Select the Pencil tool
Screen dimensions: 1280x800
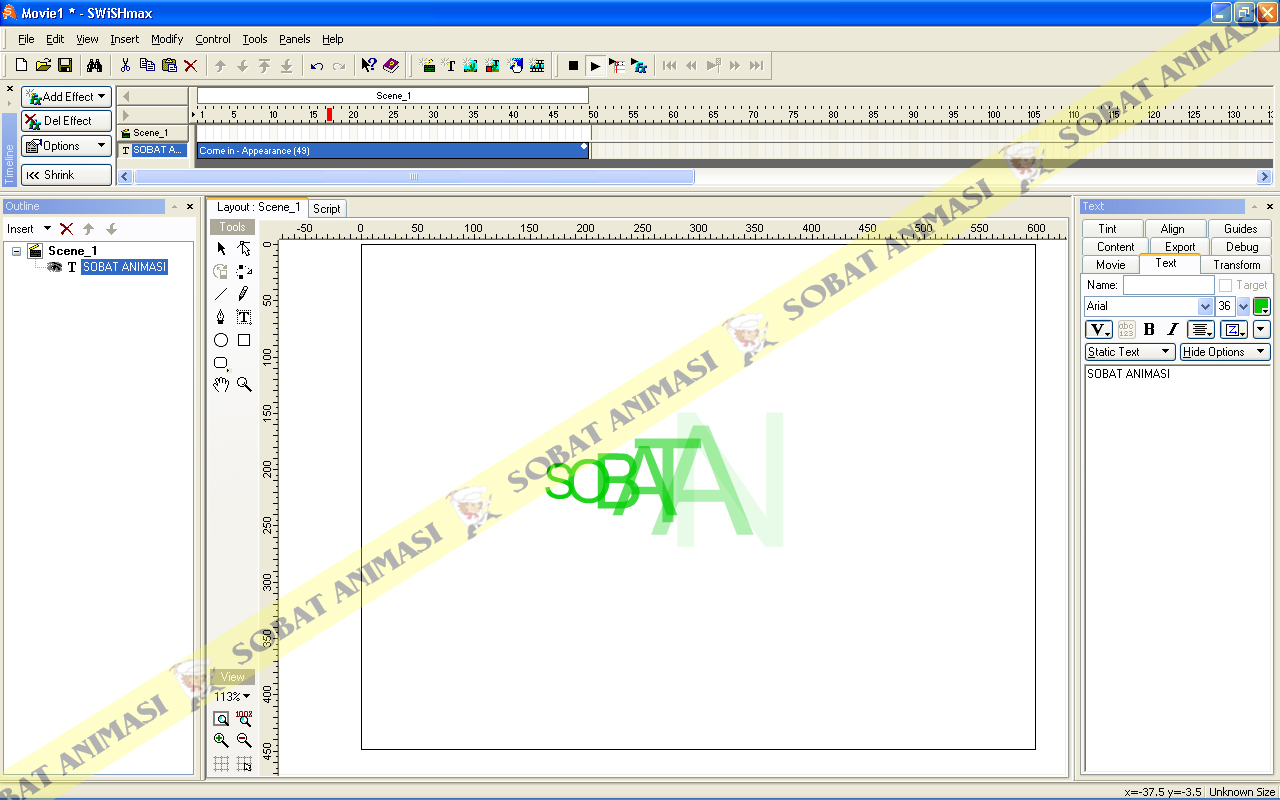(242, 293)
